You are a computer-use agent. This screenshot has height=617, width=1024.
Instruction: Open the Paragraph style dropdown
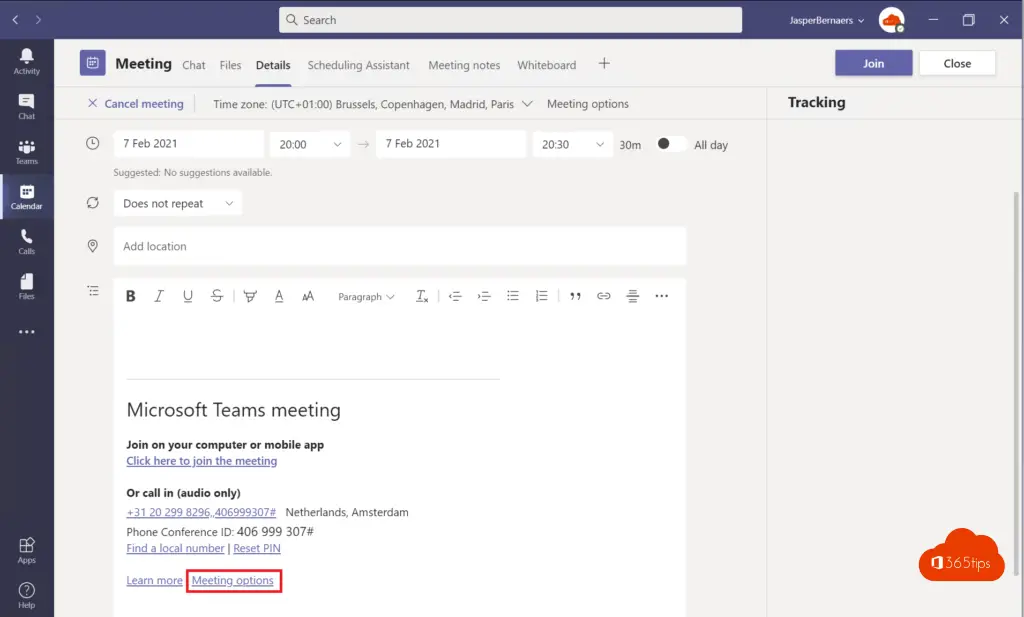[366, 297]
